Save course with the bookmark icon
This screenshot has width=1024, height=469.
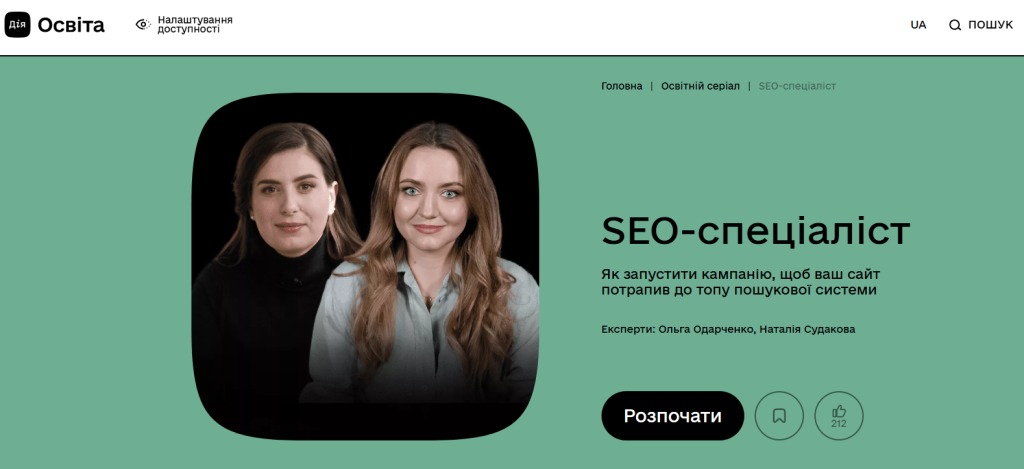click(779, 416)
